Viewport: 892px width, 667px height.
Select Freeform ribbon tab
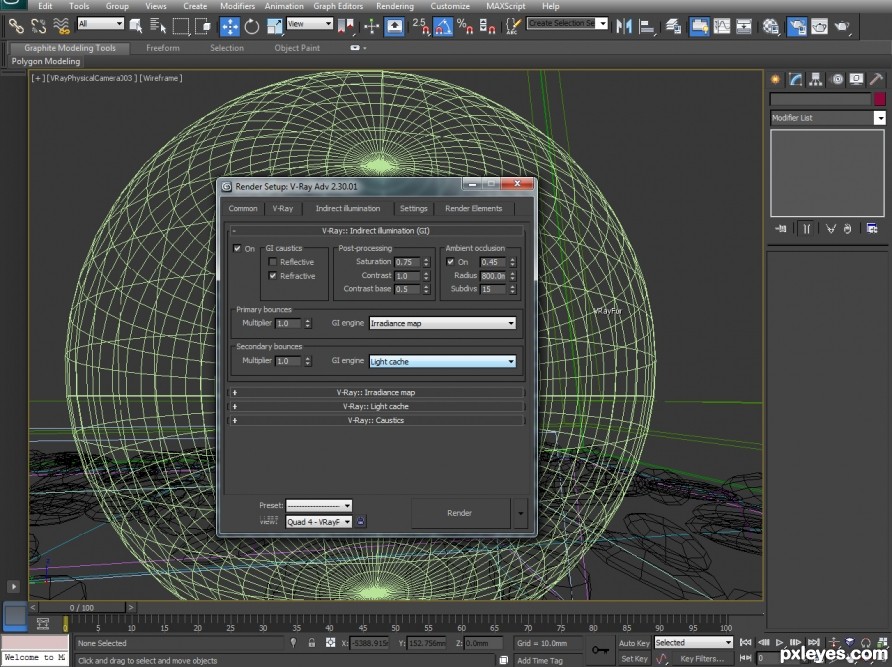click(x=163, y=48)
